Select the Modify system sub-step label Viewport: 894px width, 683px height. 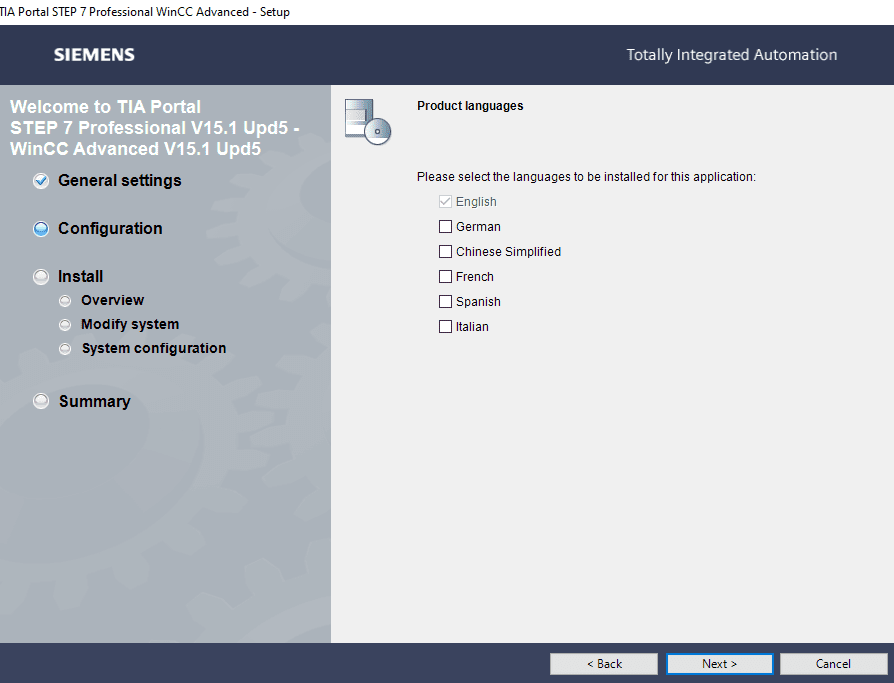point(130,324)
